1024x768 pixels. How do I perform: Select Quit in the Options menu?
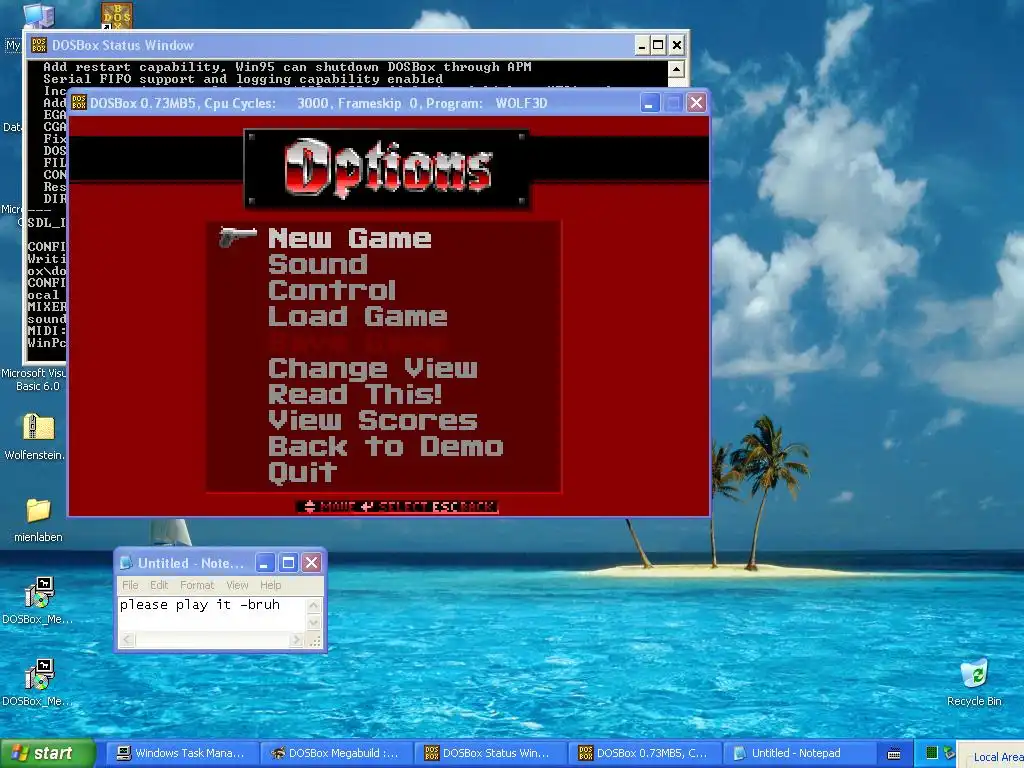click(303, 473)
